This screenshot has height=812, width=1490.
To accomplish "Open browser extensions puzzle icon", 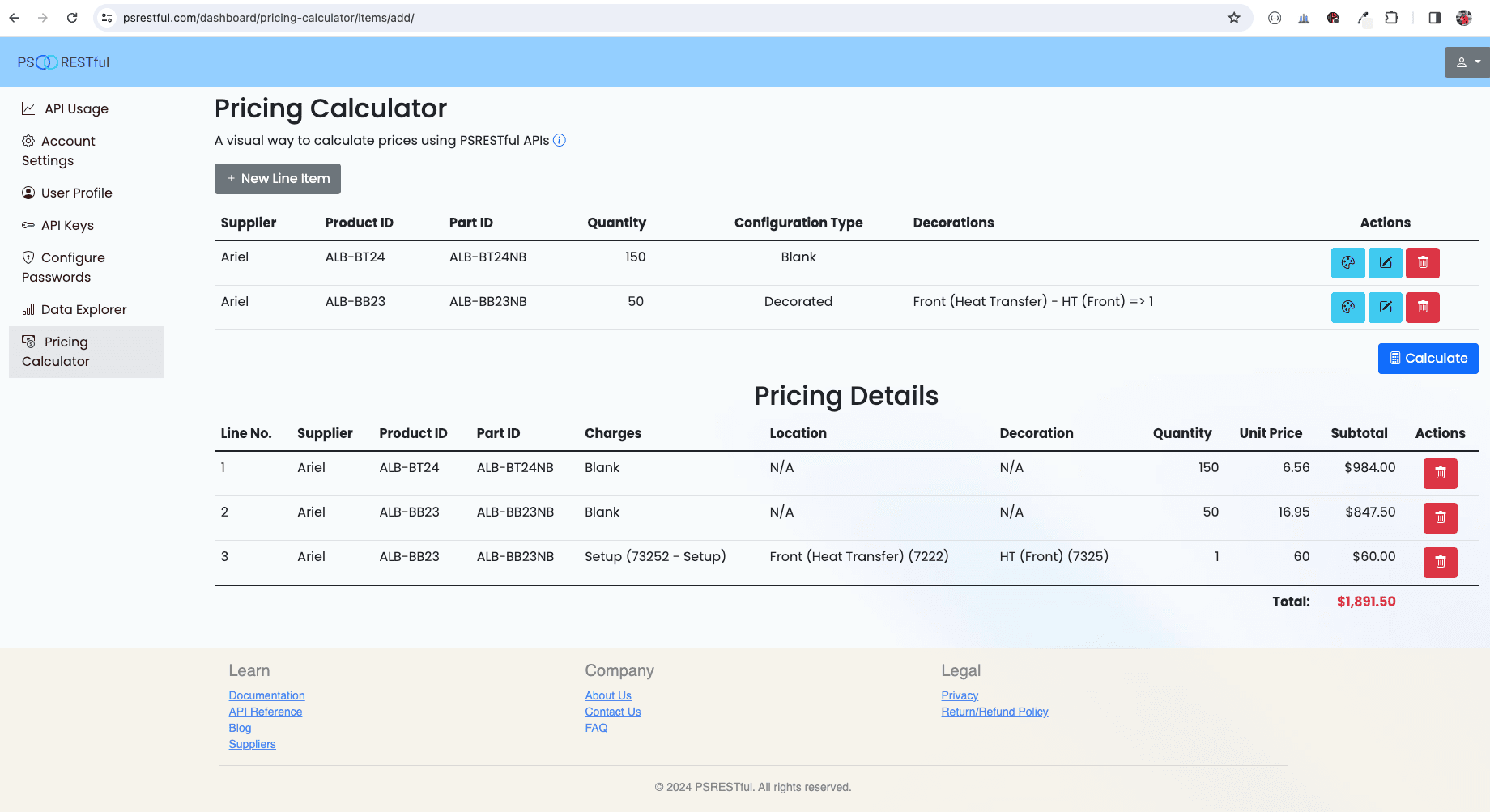I will 1391,18.
